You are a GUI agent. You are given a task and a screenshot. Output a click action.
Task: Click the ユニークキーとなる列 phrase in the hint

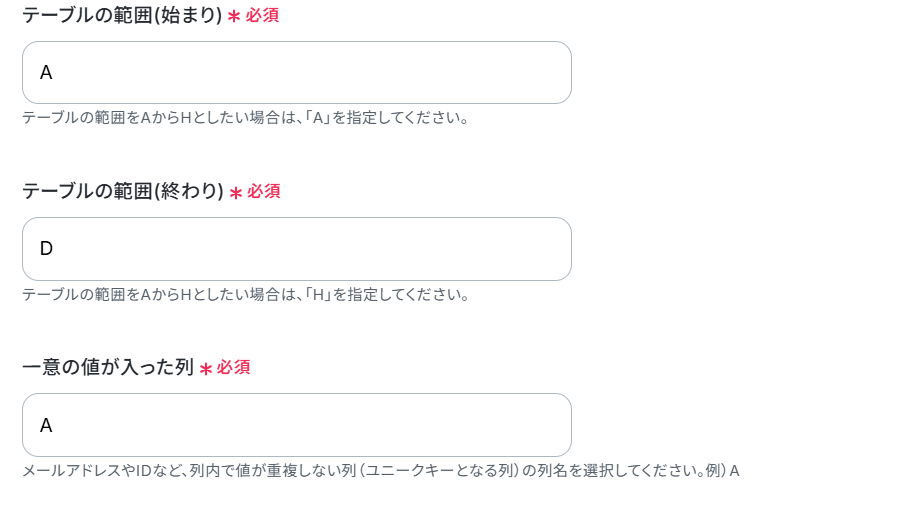(440, 471)
